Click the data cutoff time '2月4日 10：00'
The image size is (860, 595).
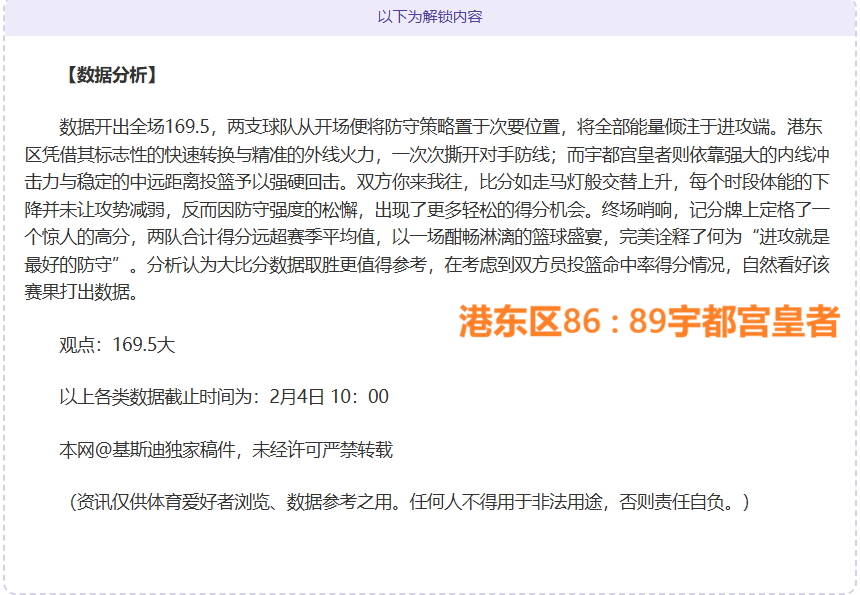[328, 397]
